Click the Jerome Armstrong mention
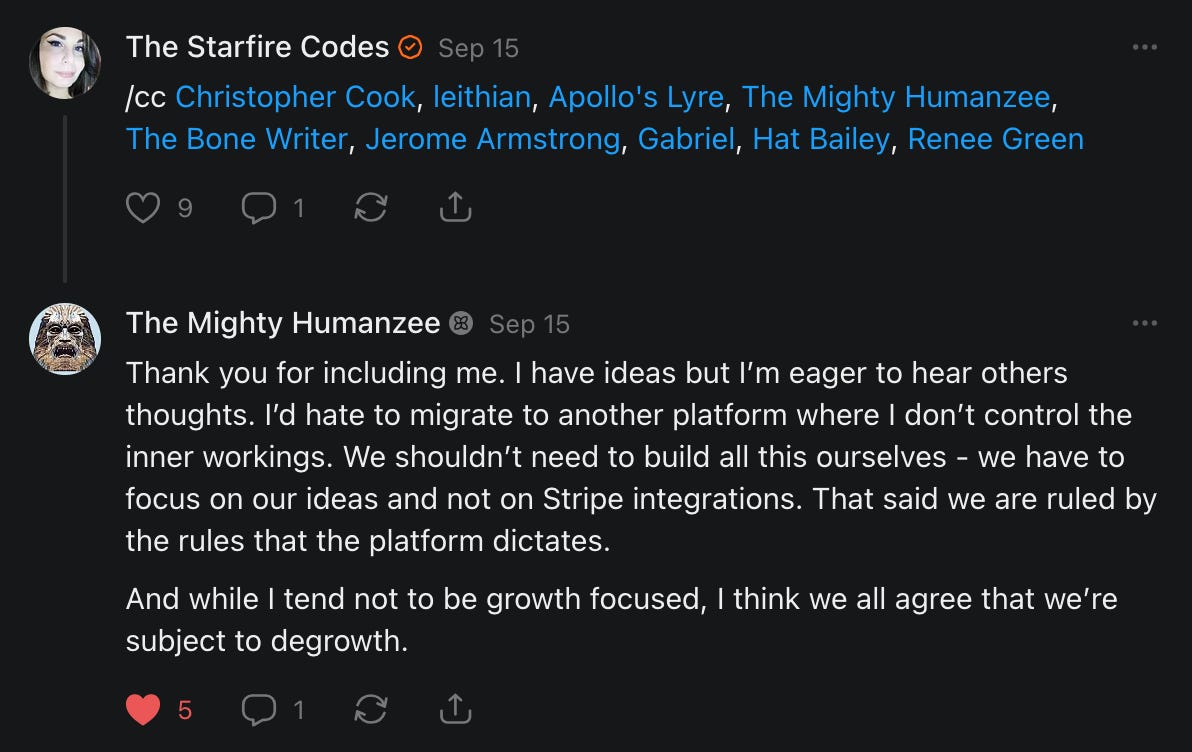This screenshot has height=752, width=1192. coord(492,139)
